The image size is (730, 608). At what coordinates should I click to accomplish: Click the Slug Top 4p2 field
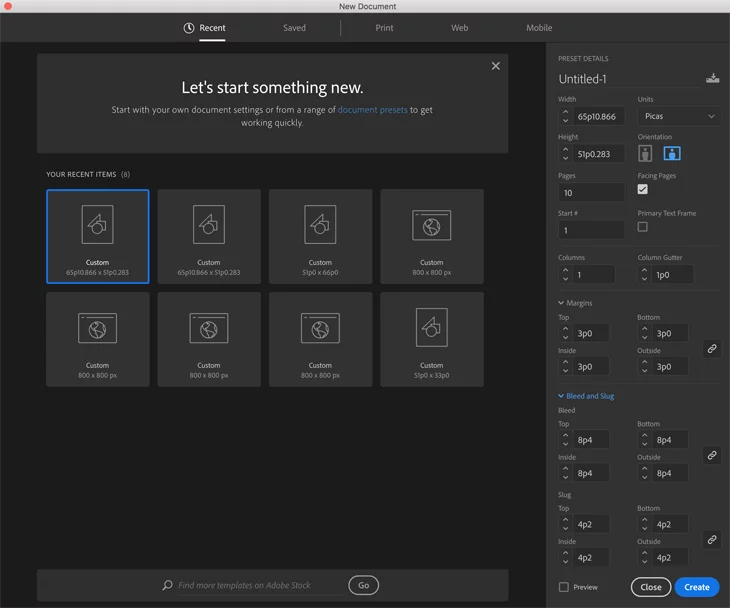pos(591,524)
